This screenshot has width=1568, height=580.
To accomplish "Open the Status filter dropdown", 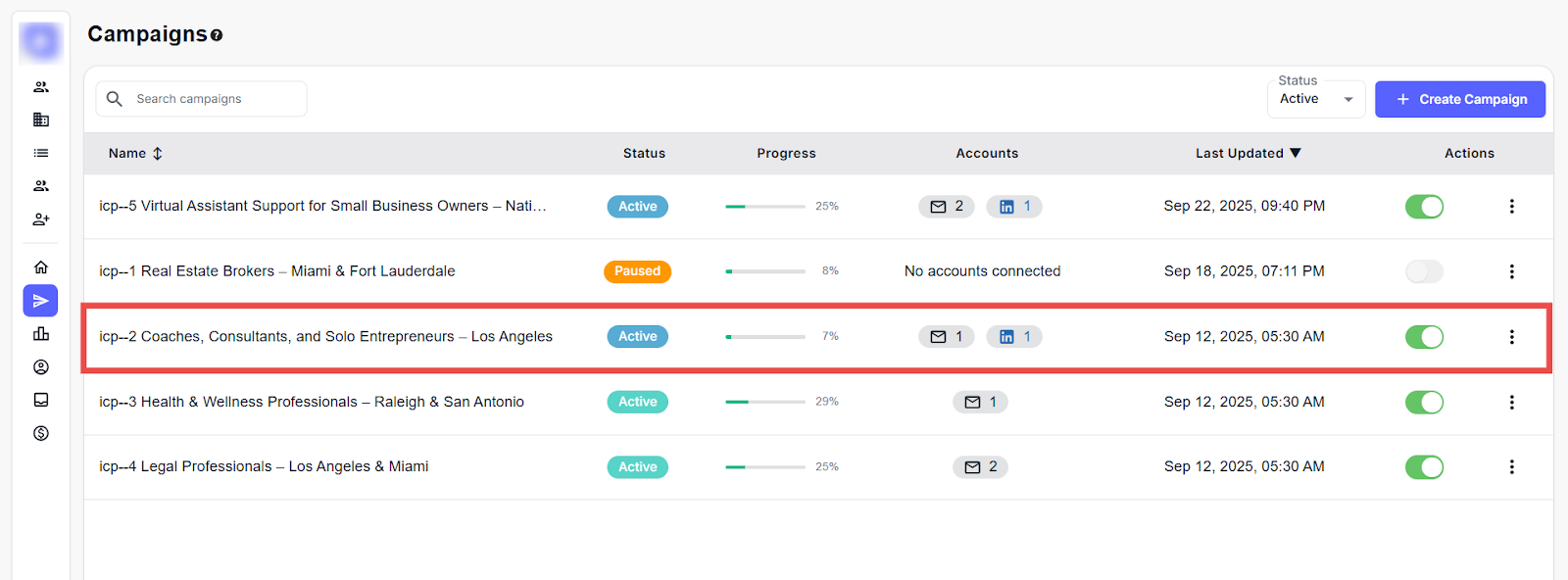I will tap(1315, 99).
